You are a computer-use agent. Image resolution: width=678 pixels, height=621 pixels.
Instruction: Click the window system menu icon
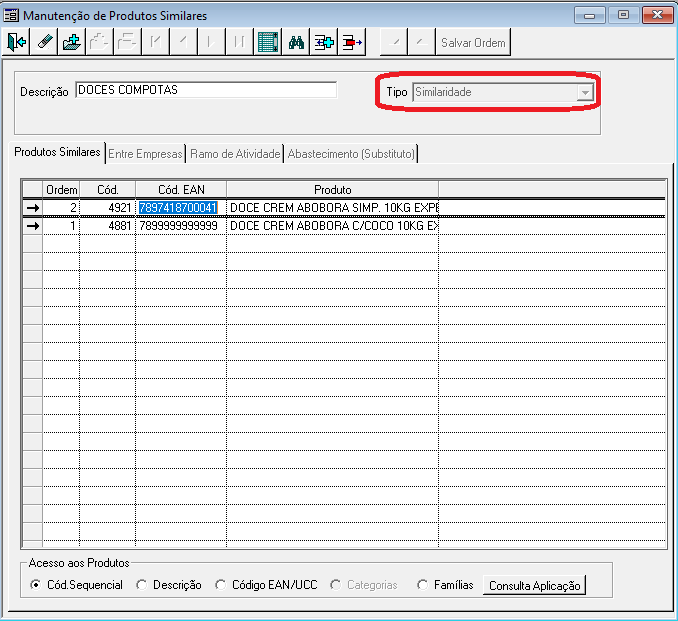11,16
